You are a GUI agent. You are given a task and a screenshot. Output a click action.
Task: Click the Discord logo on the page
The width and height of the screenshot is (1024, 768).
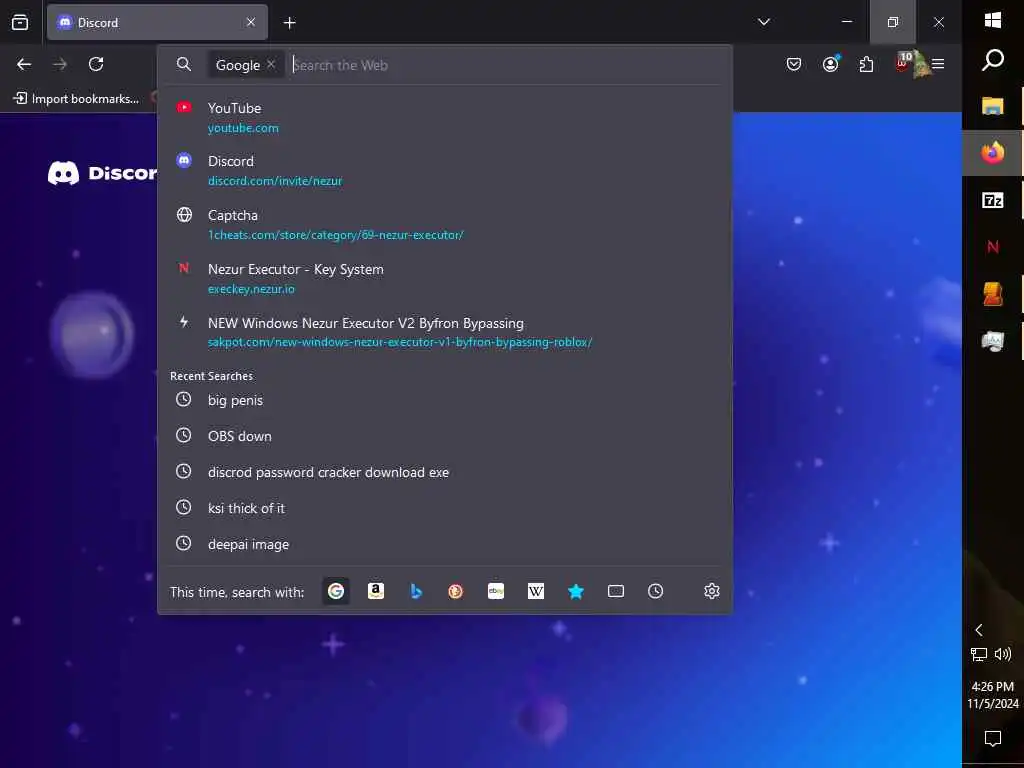[x=102, y=173]
